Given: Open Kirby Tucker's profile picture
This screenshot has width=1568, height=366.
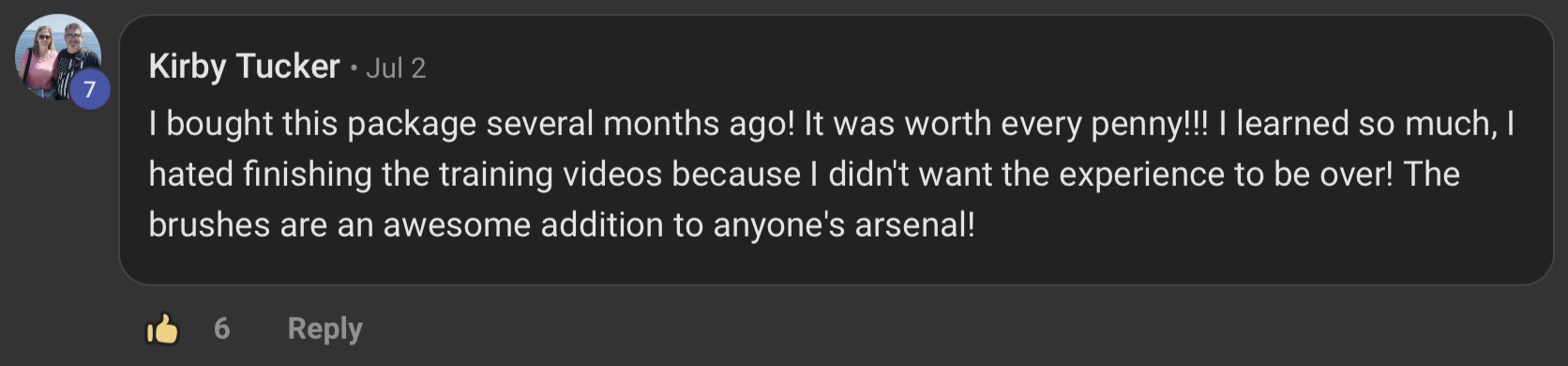Looking at the screenshot, I should click(x=58, y=57).
